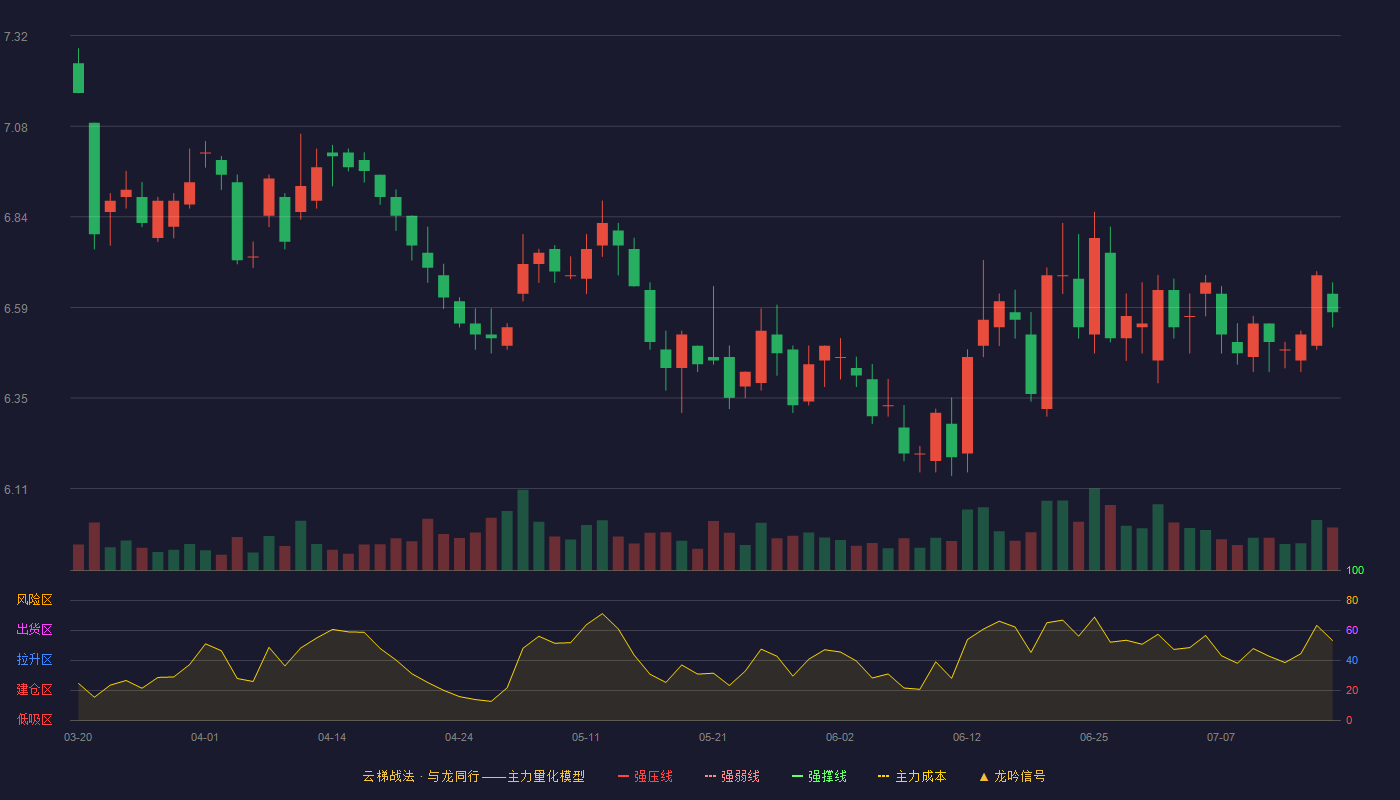Viewport: 1400px width, 800px height.
Task: Click the 建仓区 zone label
Action: [34, 690]
